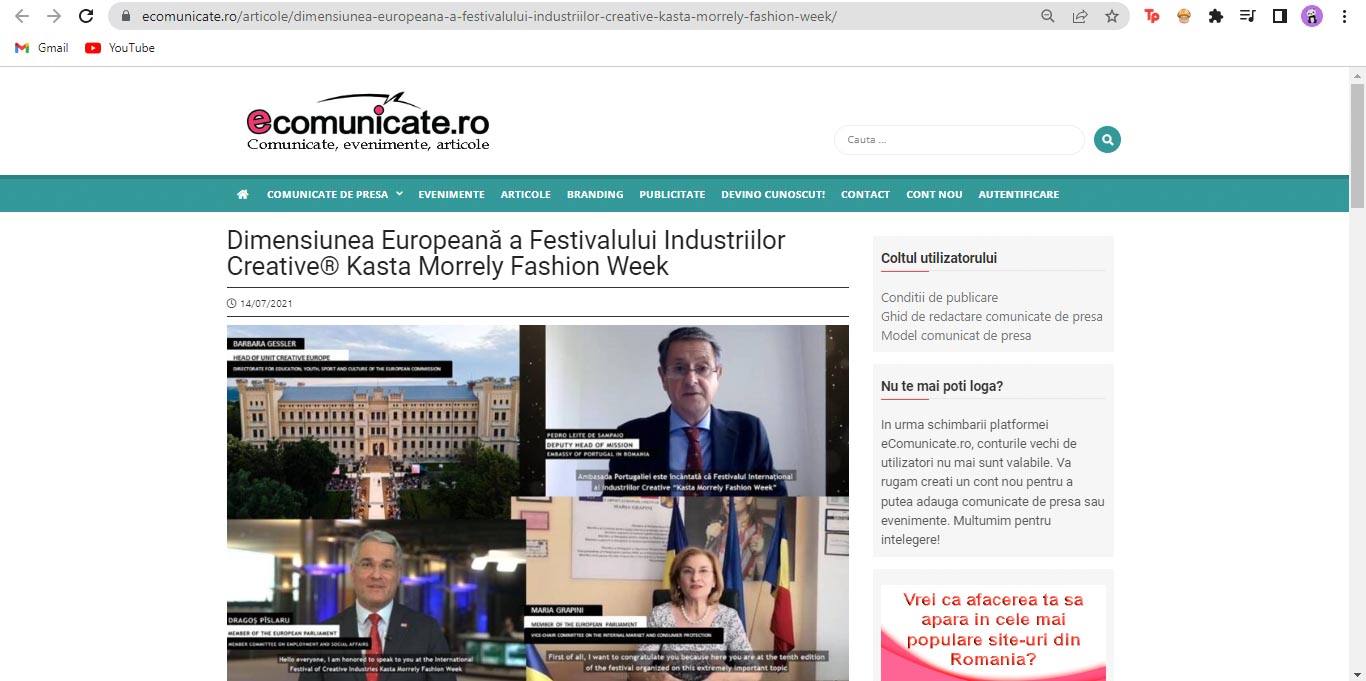Click the browser address bar URL
The height and width of the screenshot is (681, 1366).
[x=489, y=17]
